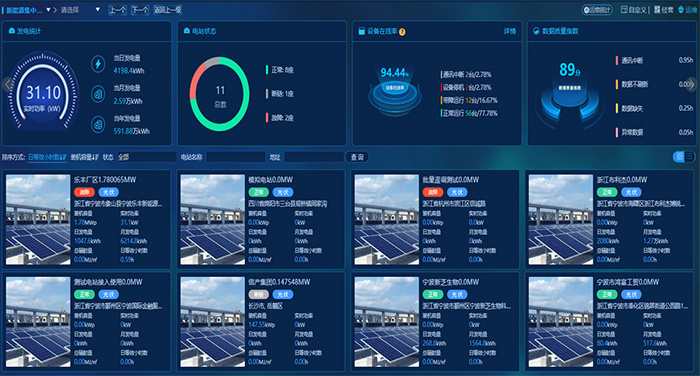The height and width of the screenshot is (376, 700).
Task: Open the 状态 filter dropdown showing 全部
Action: 147,157
